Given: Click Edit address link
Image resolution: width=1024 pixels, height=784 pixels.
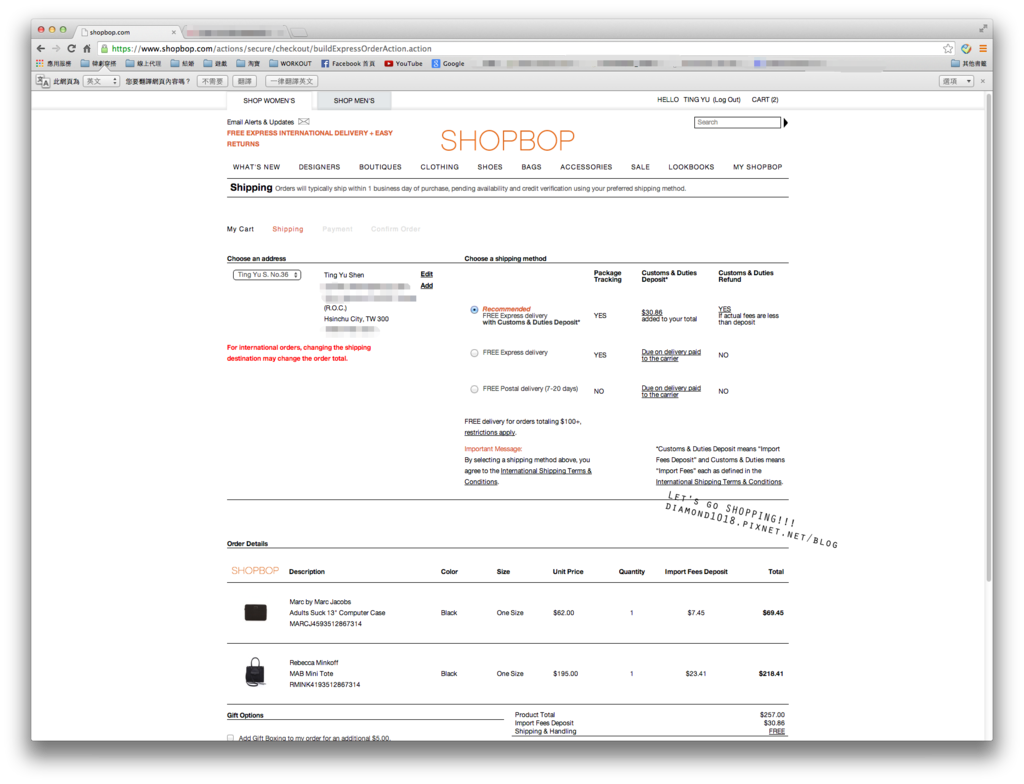Looking at the screenshot, I should click(x=426, y=274).
